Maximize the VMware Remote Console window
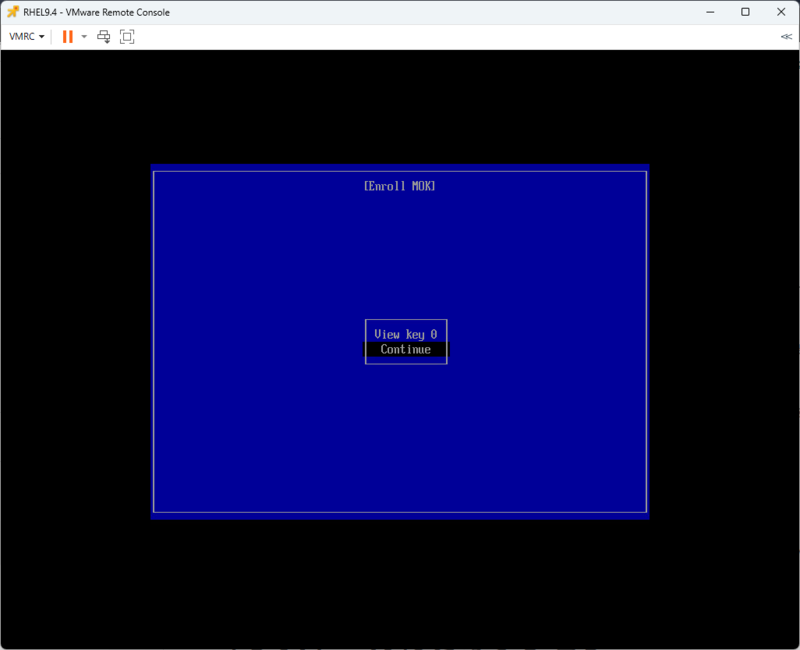The width and height of the screenshot is (800, 650). tap(745, 12)
